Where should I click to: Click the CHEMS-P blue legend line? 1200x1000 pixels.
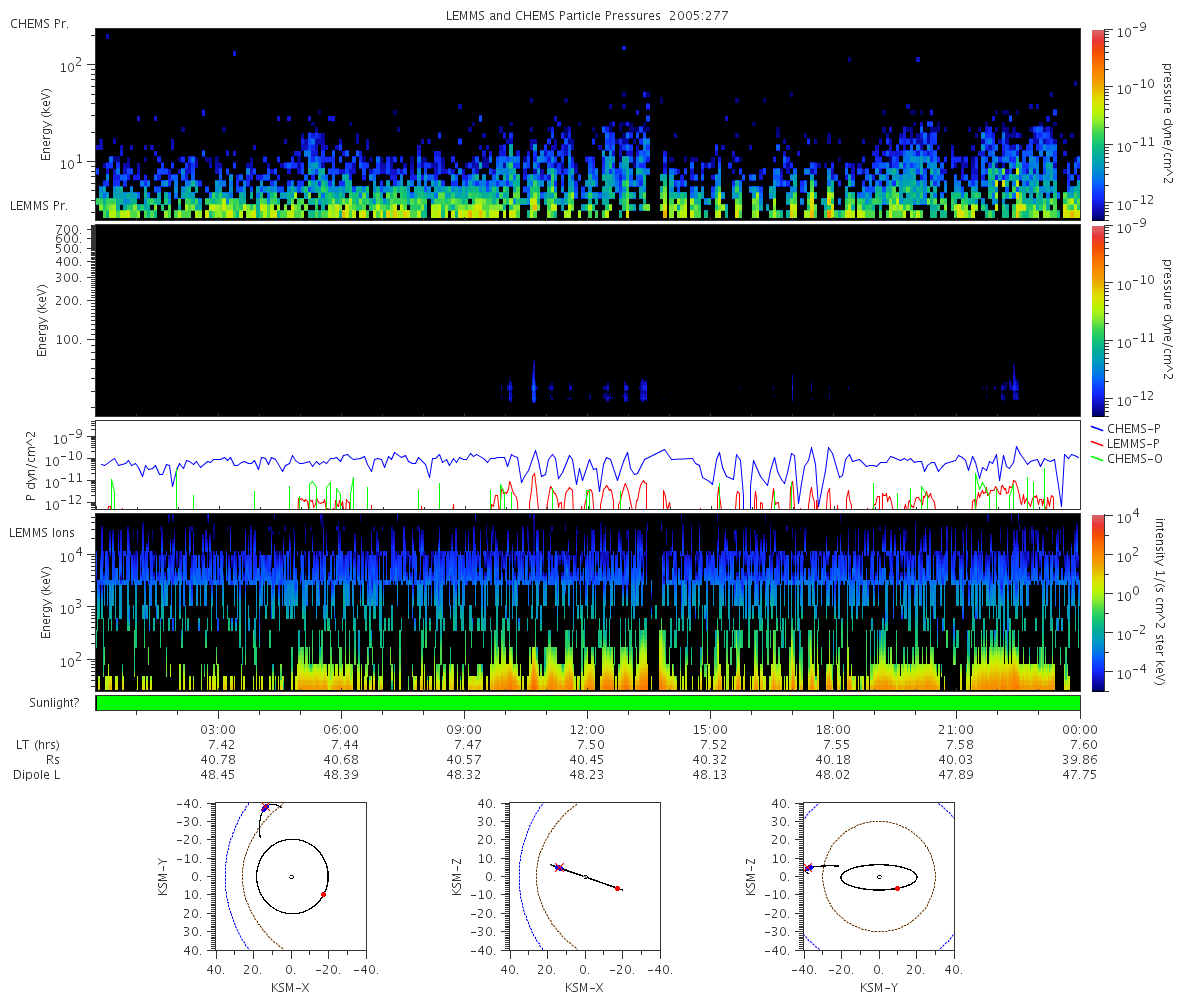pos(1097,428)
